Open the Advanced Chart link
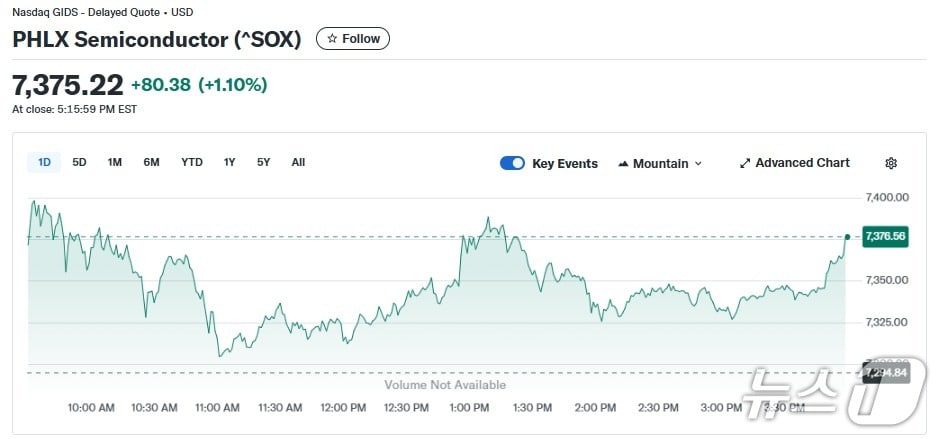Image resolution: width=940 pixels, height=439 pixels. [x=802, y=163]
